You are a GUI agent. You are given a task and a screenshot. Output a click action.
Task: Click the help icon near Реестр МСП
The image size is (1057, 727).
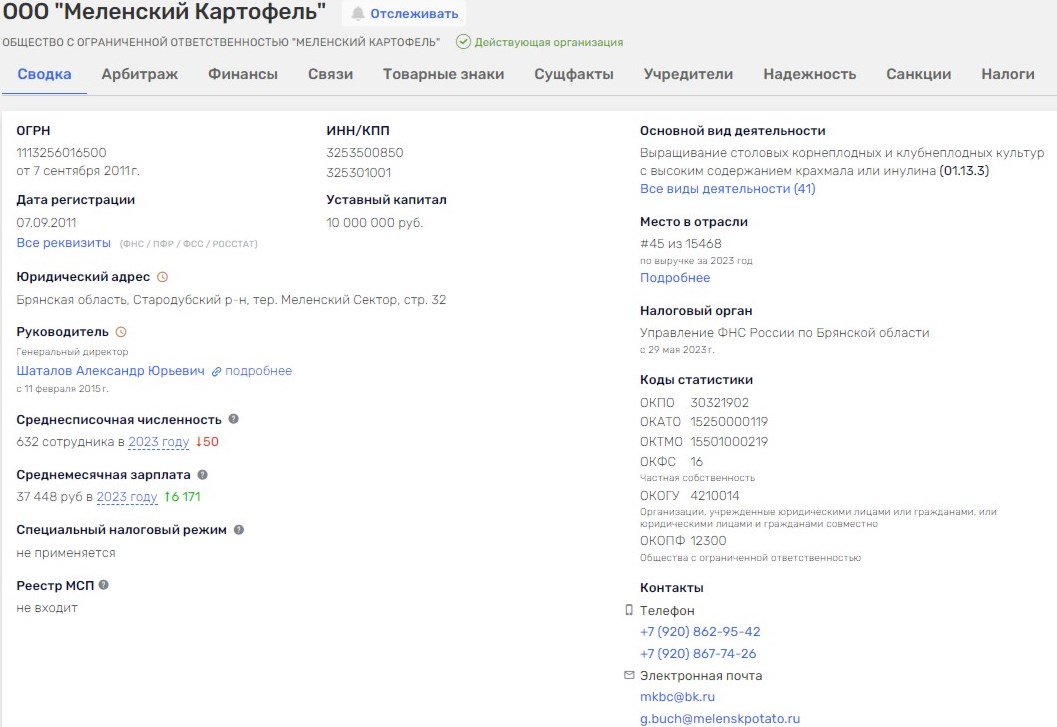click(x=103, y=585)
